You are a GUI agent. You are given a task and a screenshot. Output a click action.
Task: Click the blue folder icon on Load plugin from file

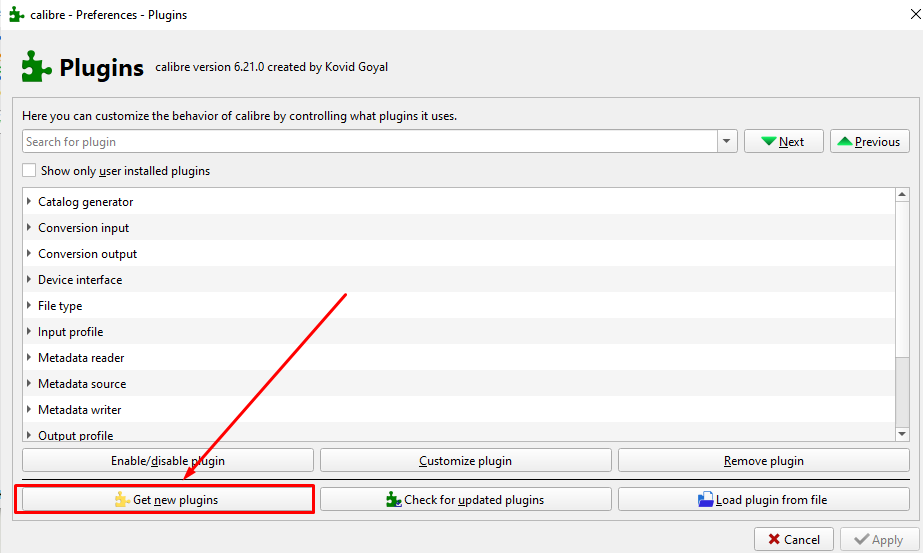click(x=705, y=499)
